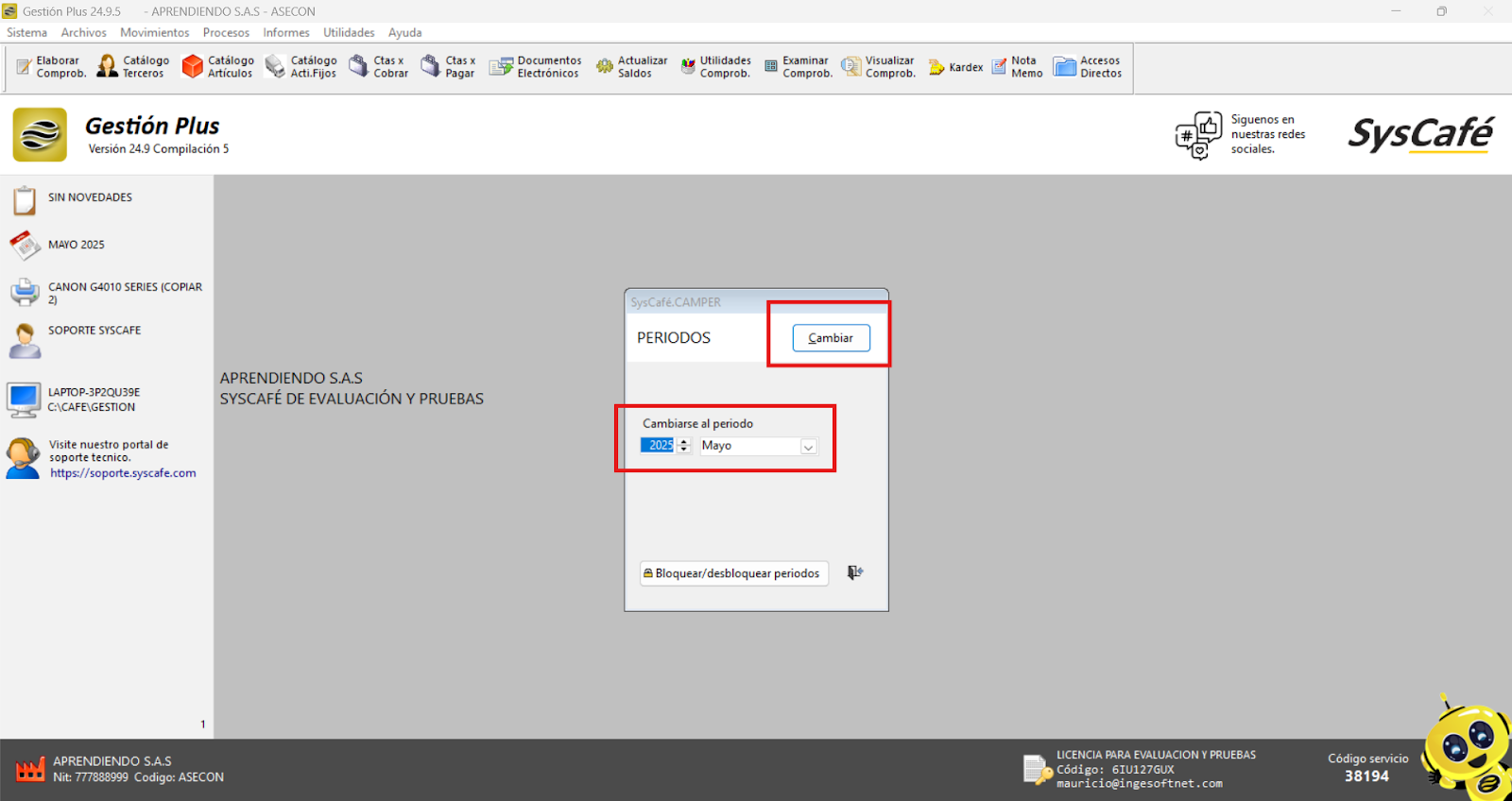The width and height of the screenshot is (1512, 801).
Task: Open Elaborar Comprob. toolbar icon
Action: pos(25,67)
